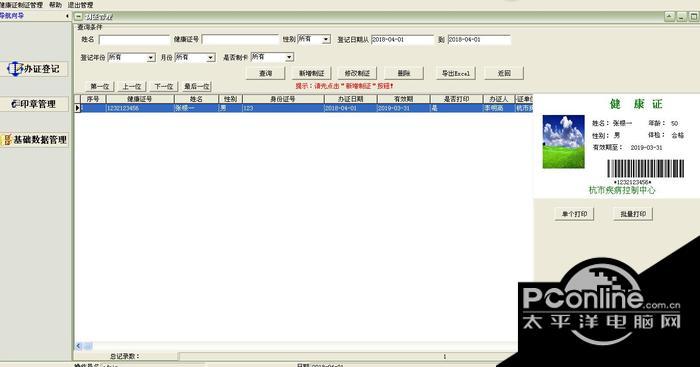Screen dimensions: 700x367
Task: Open the 退出管理 menu
Action: (x=80, y=5)
